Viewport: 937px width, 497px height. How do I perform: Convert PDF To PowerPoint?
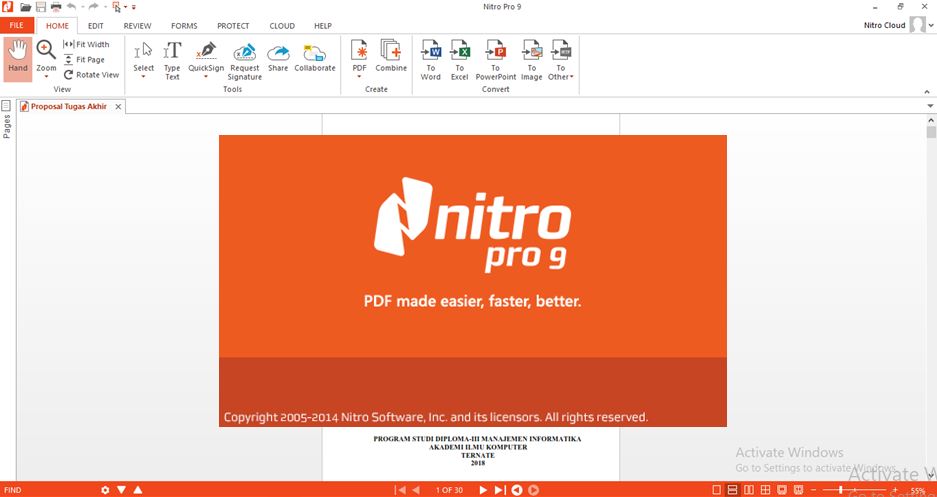pyautogui.click(x=495, y=60)
